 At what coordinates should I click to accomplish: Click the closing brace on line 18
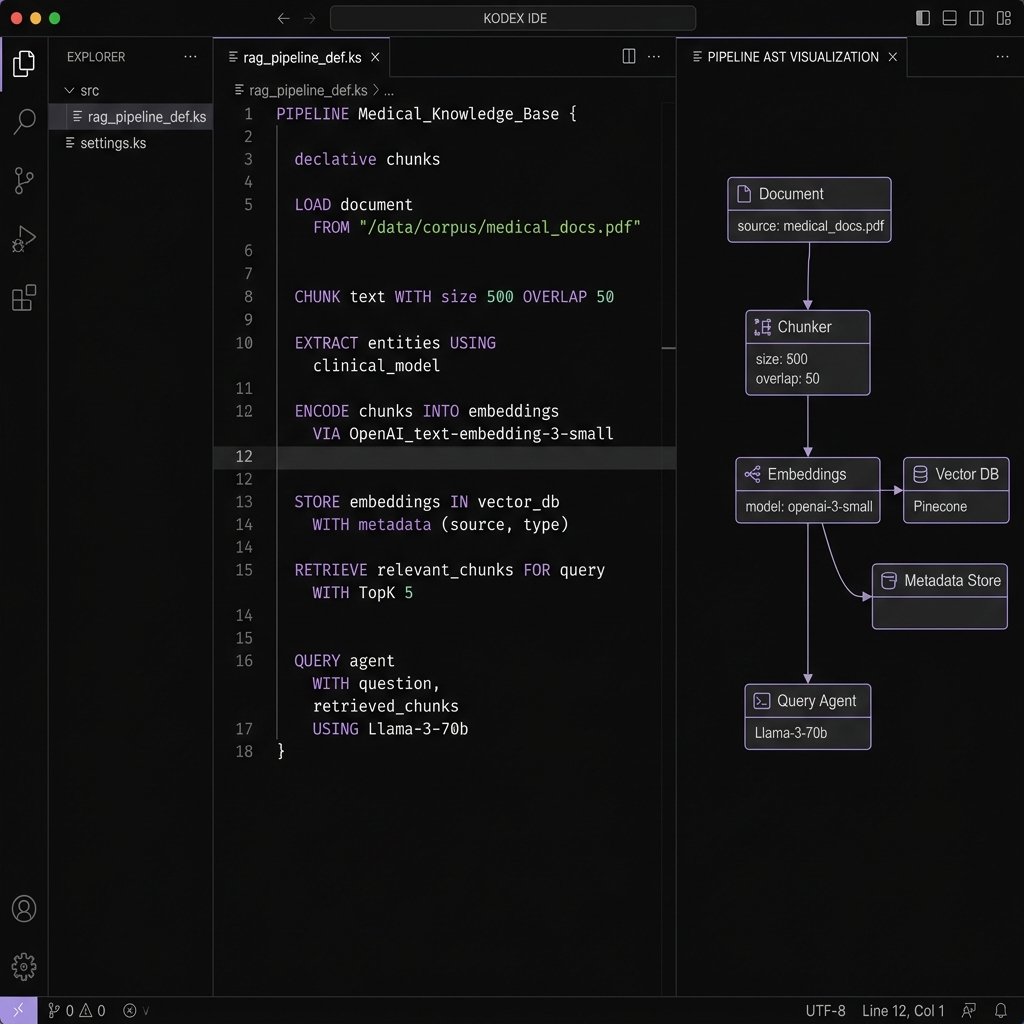tap(281, 751)
